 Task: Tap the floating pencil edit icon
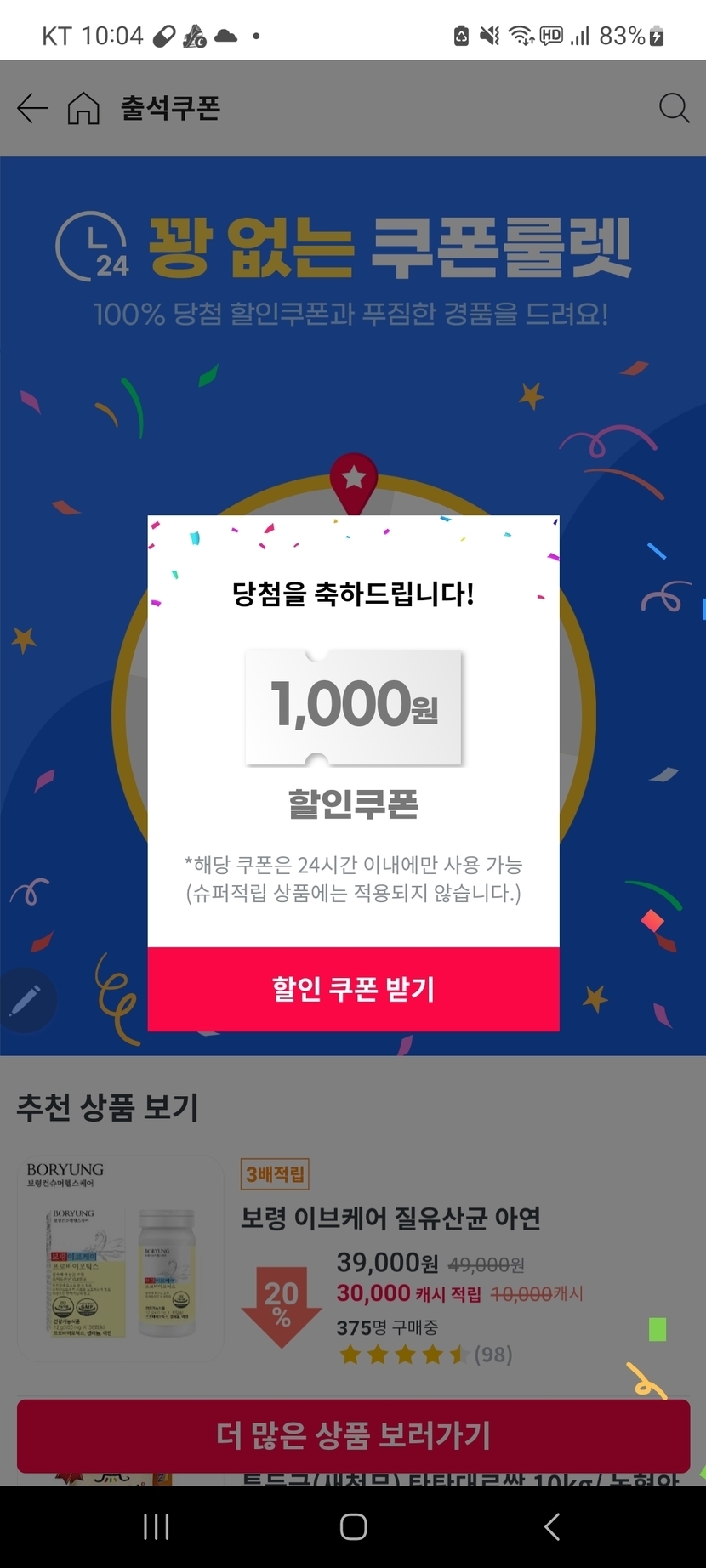(26, 1001)
